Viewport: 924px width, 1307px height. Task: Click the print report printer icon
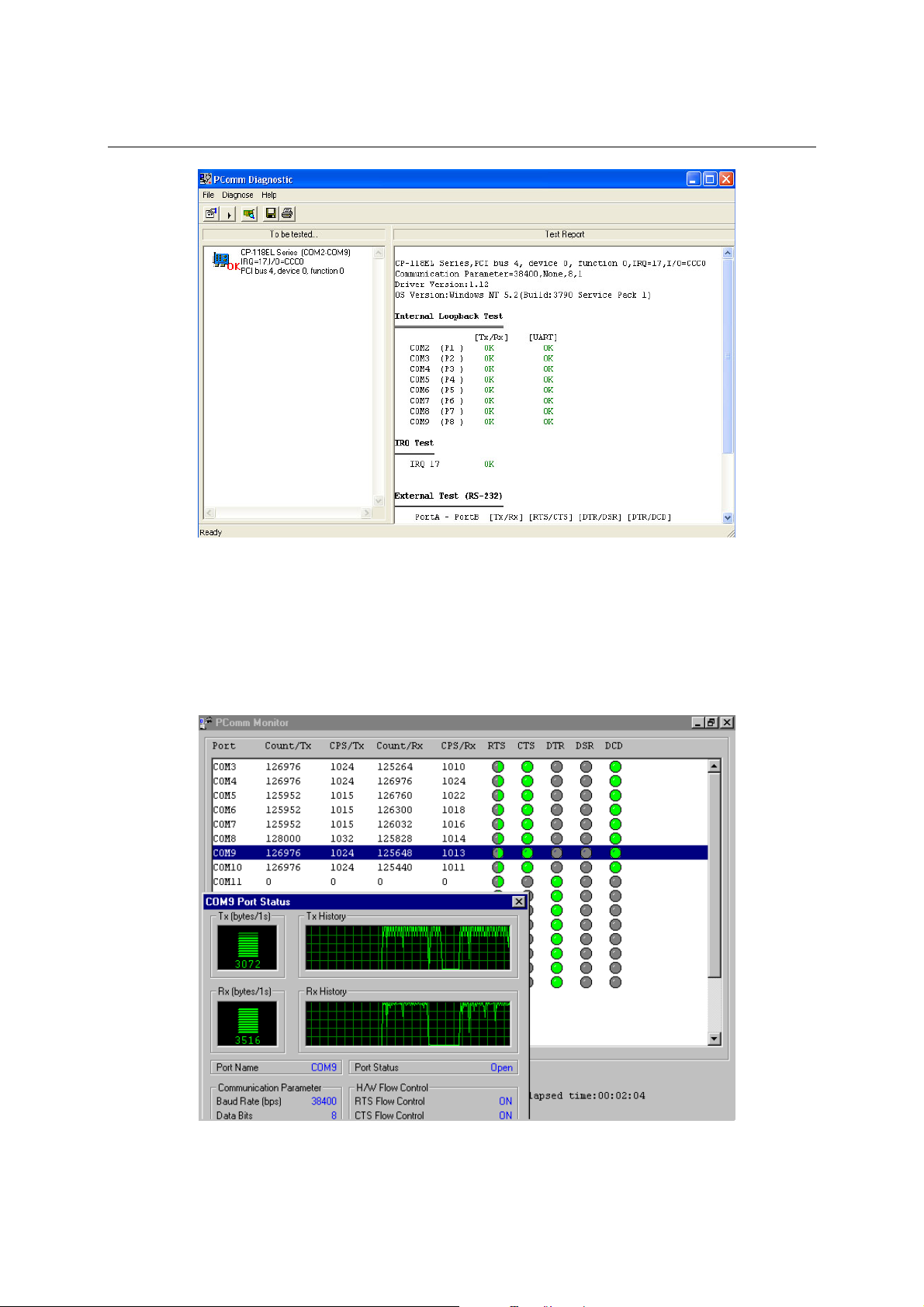pyautogui.click(x=287, y=213)
